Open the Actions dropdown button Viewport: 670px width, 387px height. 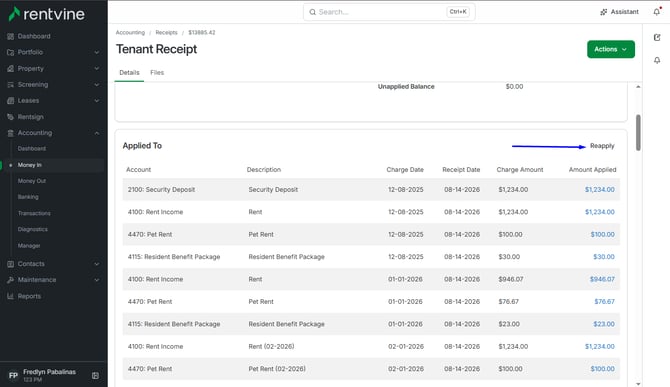611,49
